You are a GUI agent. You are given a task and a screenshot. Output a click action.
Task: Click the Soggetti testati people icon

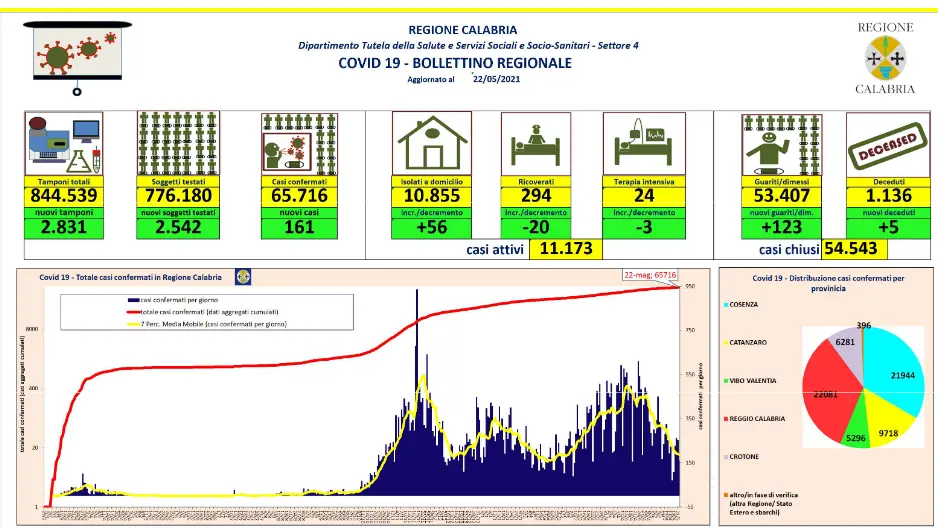178,143
